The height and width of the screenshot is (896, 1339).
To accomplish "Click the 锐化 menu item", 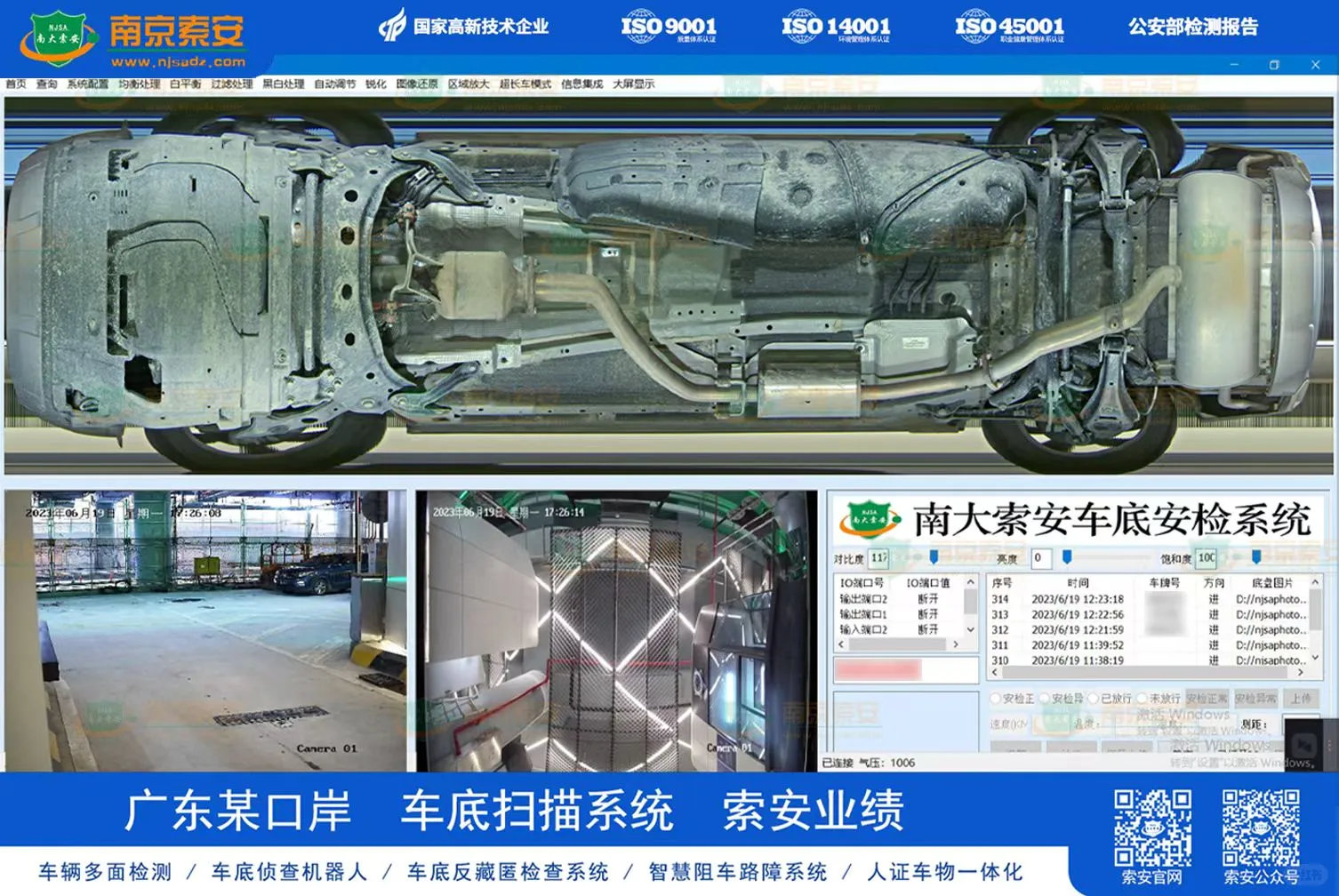I will coord(376,84).
